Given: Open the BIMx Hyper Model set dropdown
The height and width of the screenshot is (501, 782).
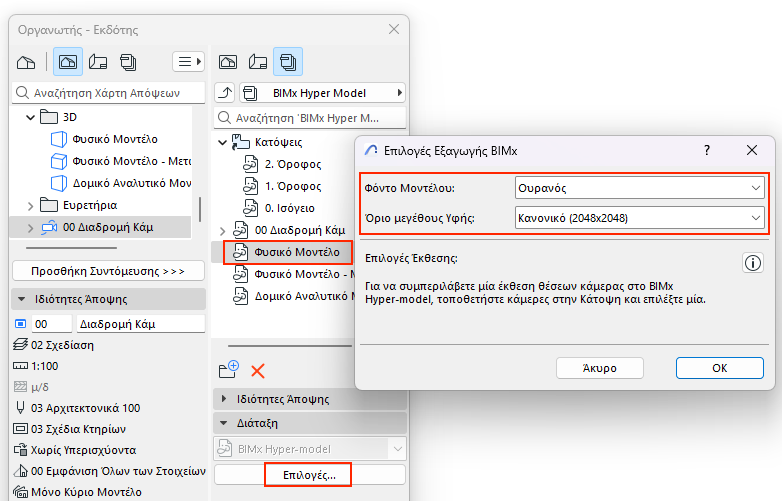Looking at the screenshot, I should tap(322, 93).
